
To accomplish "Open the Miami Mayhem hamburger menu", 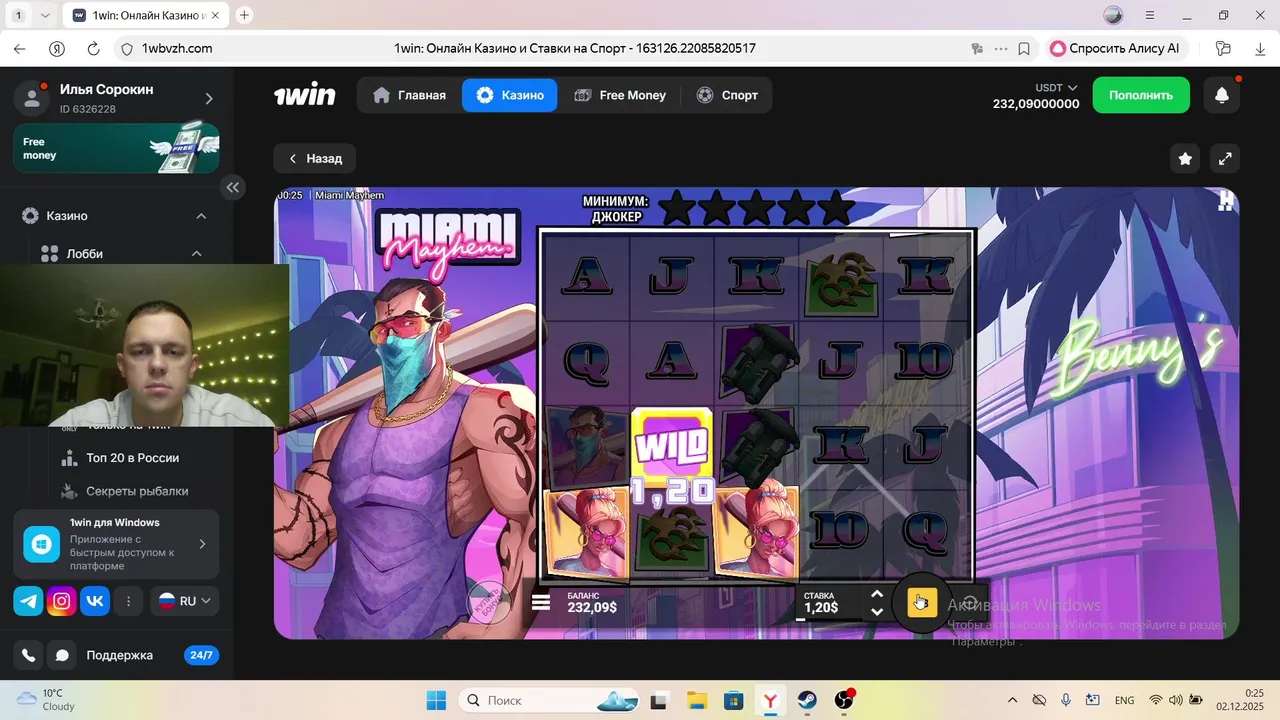I will (541, 602).
